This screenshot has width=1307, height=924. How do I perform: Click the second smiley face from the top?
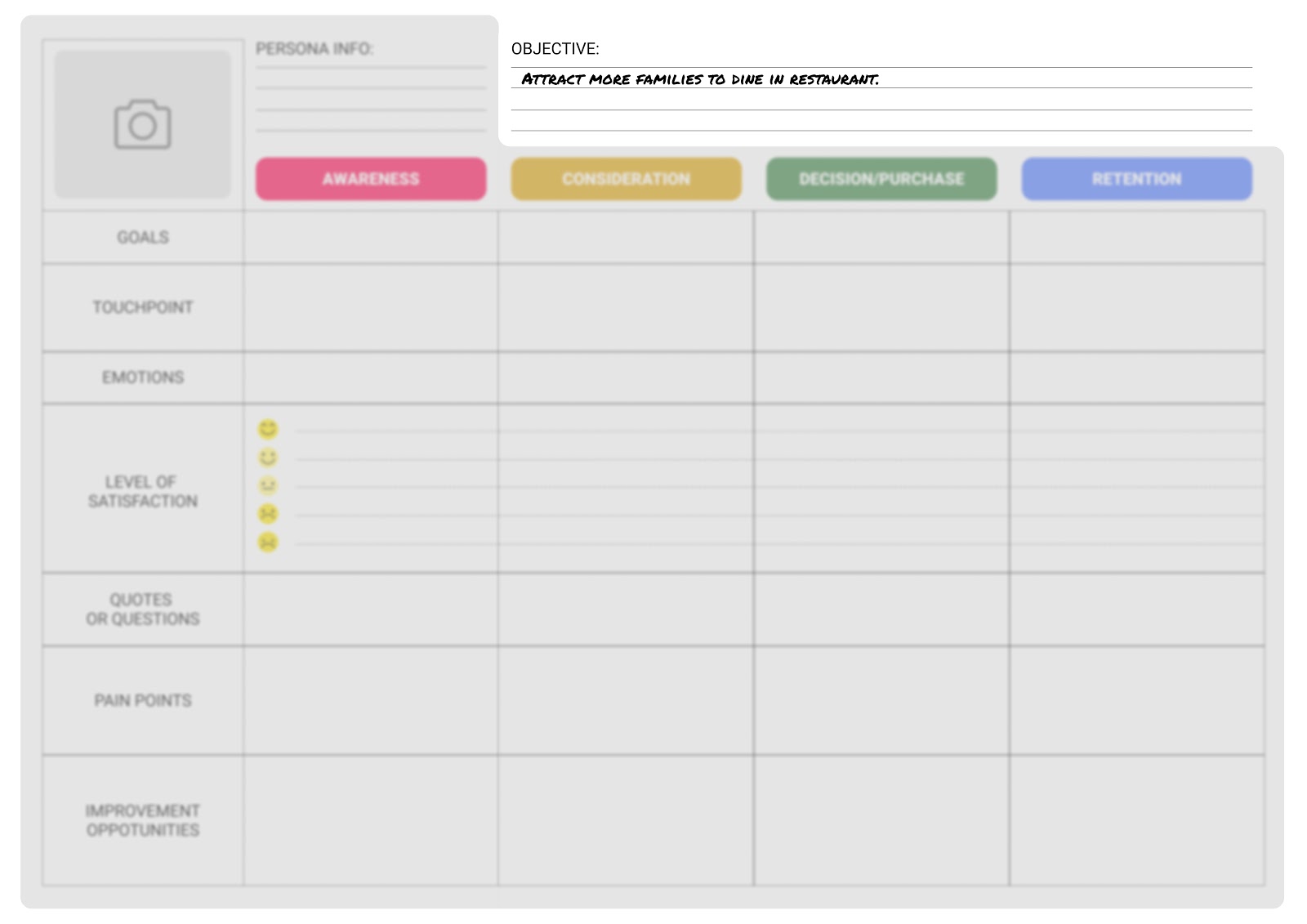point(268,458)
